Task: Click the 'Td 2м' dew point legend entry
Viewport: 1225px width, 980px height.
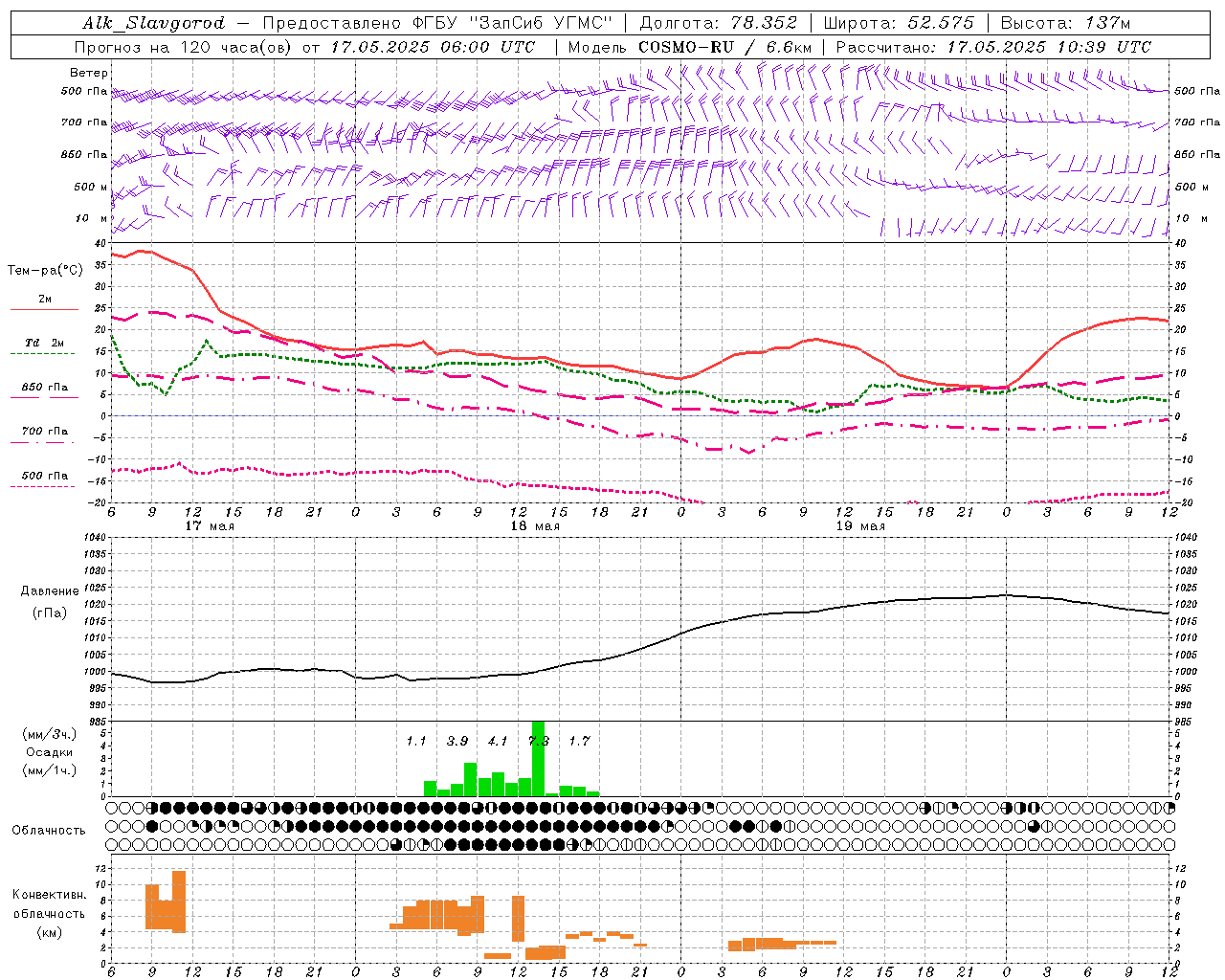Action: pos(45,343)
